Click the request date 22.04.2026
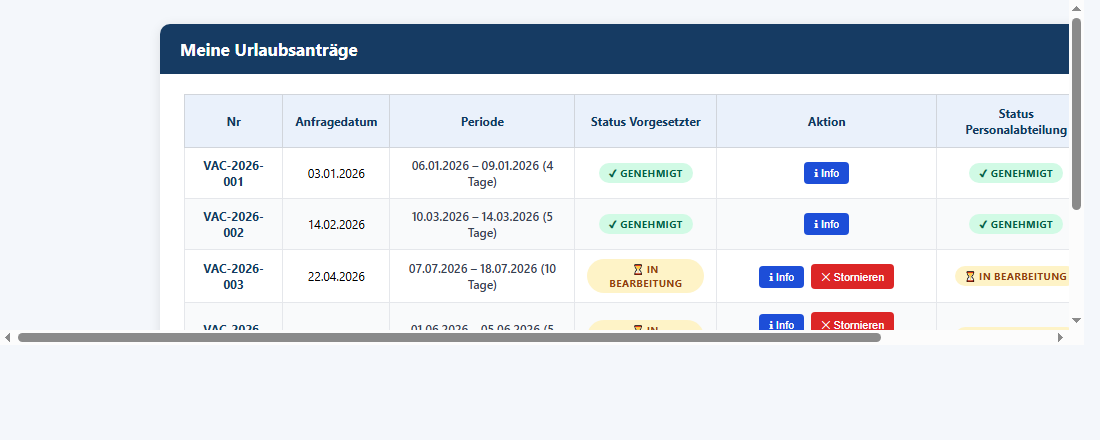1100x440 pixels. [x=336, y=277]
